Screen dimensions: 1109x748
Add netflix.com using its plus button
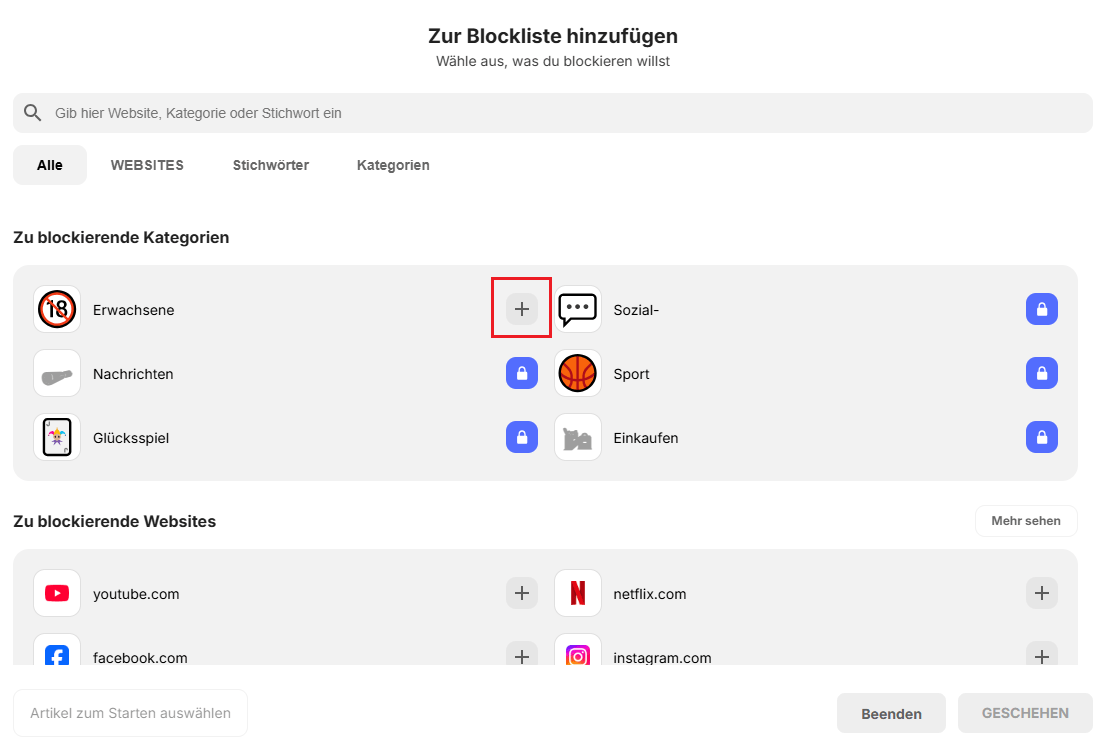pyautogui.click(x=1041, y=594)
